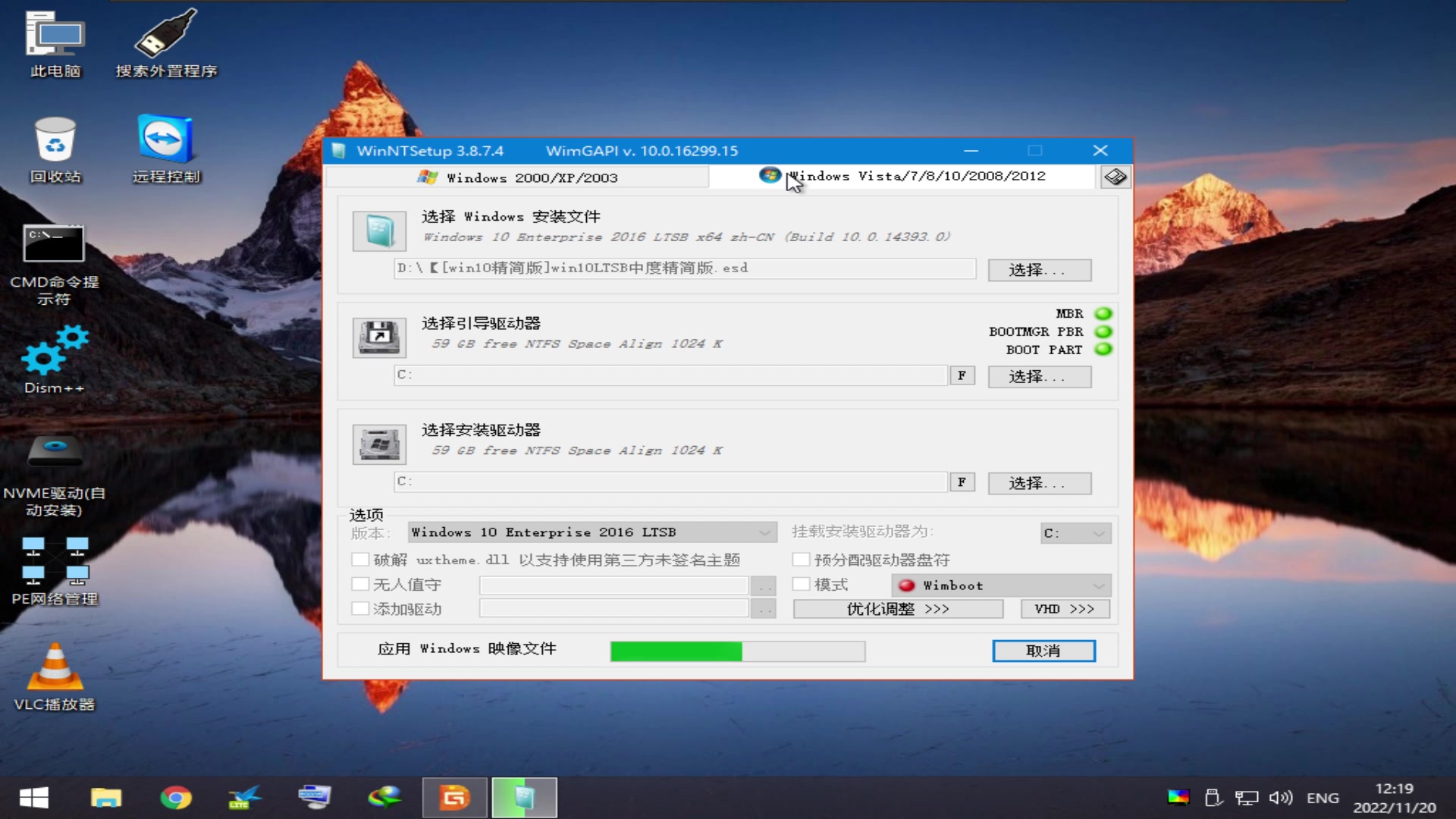Browse button next to 添加驱动 field
The width and height of the screenshot is (1456, 819).
[x=763, y=609]
